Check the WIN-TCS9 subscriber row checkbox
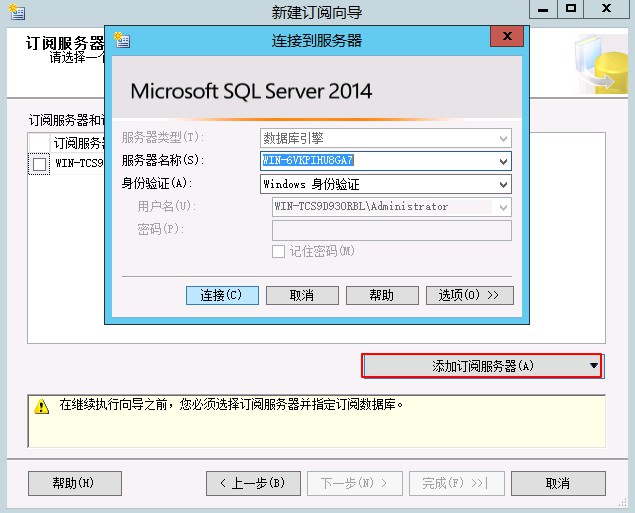Viewport: 635px width, 513px height. tap(40, 164)
